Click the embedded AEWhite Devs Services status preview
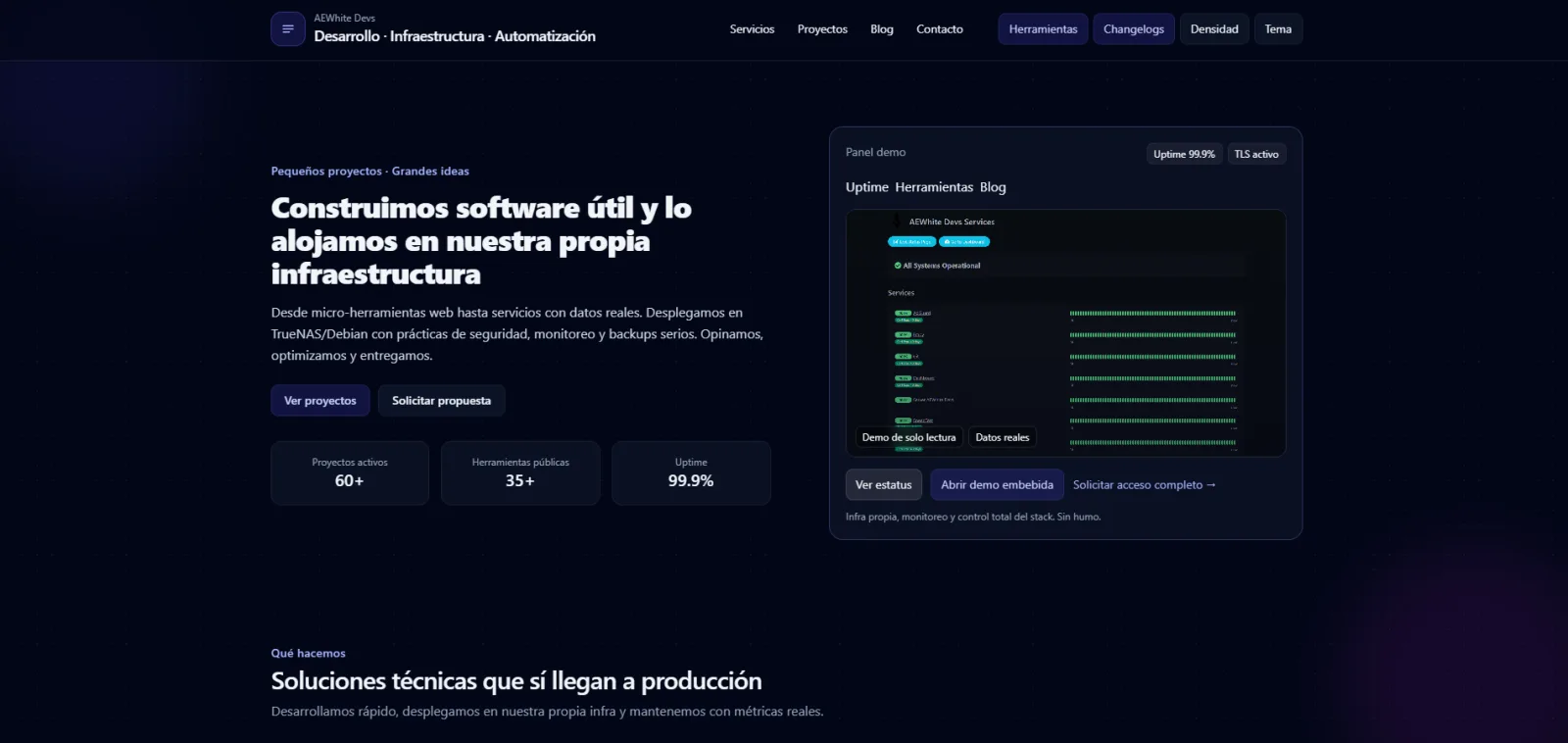Image resolution: width=1568 pixels, height=743 pixels. click(x=1066, y=333)
